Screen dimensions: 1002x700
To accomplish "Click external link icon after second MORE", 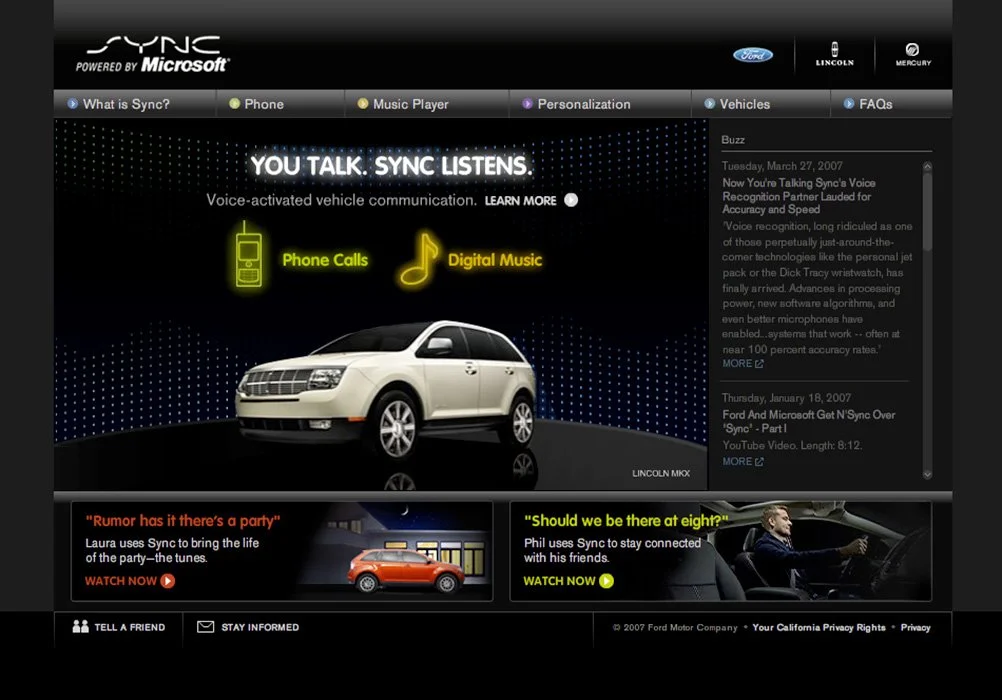I will point(759,462).
